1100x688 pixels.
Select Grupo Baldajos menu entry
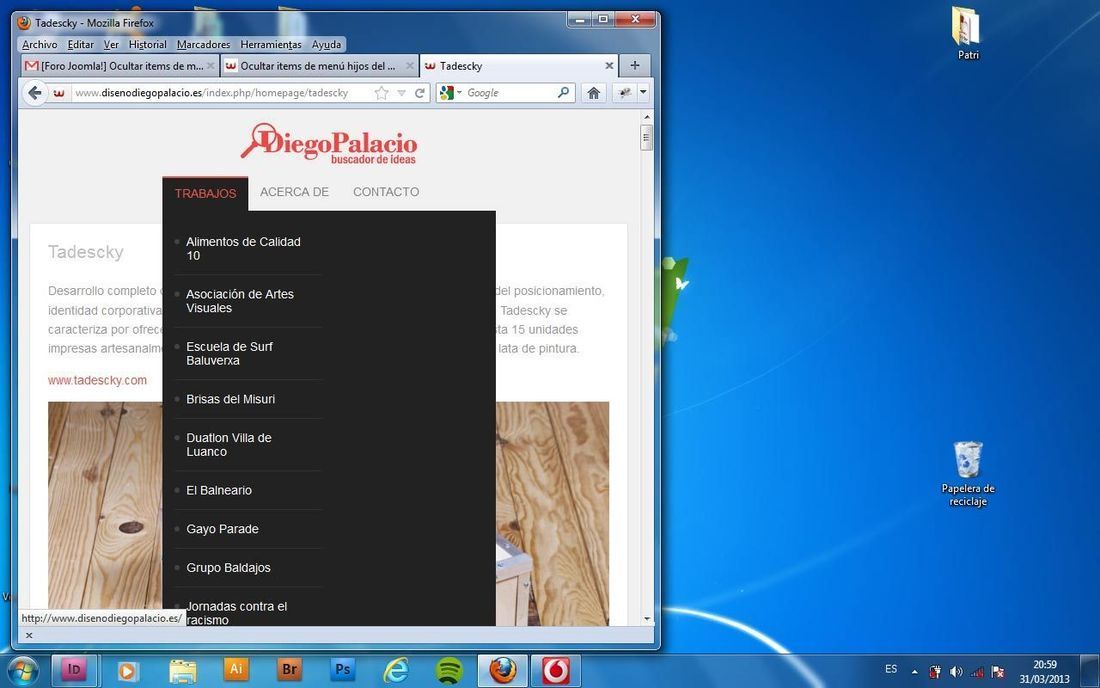(228, 567)
